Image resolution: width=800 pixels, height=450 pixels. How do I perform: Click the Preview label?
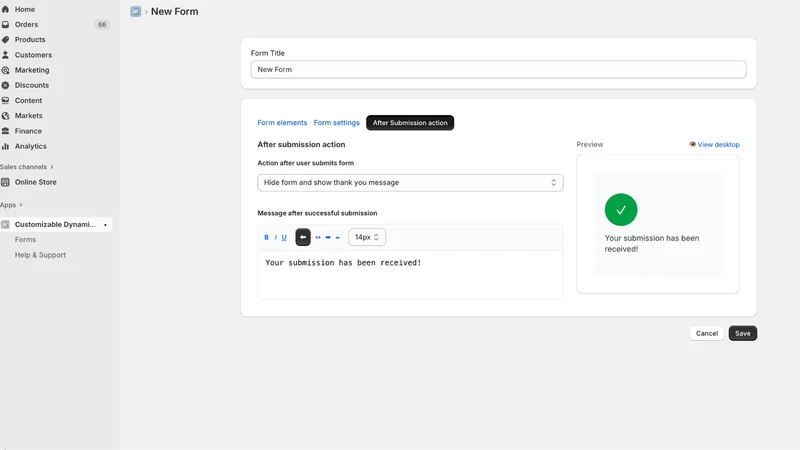coord(590,144)
